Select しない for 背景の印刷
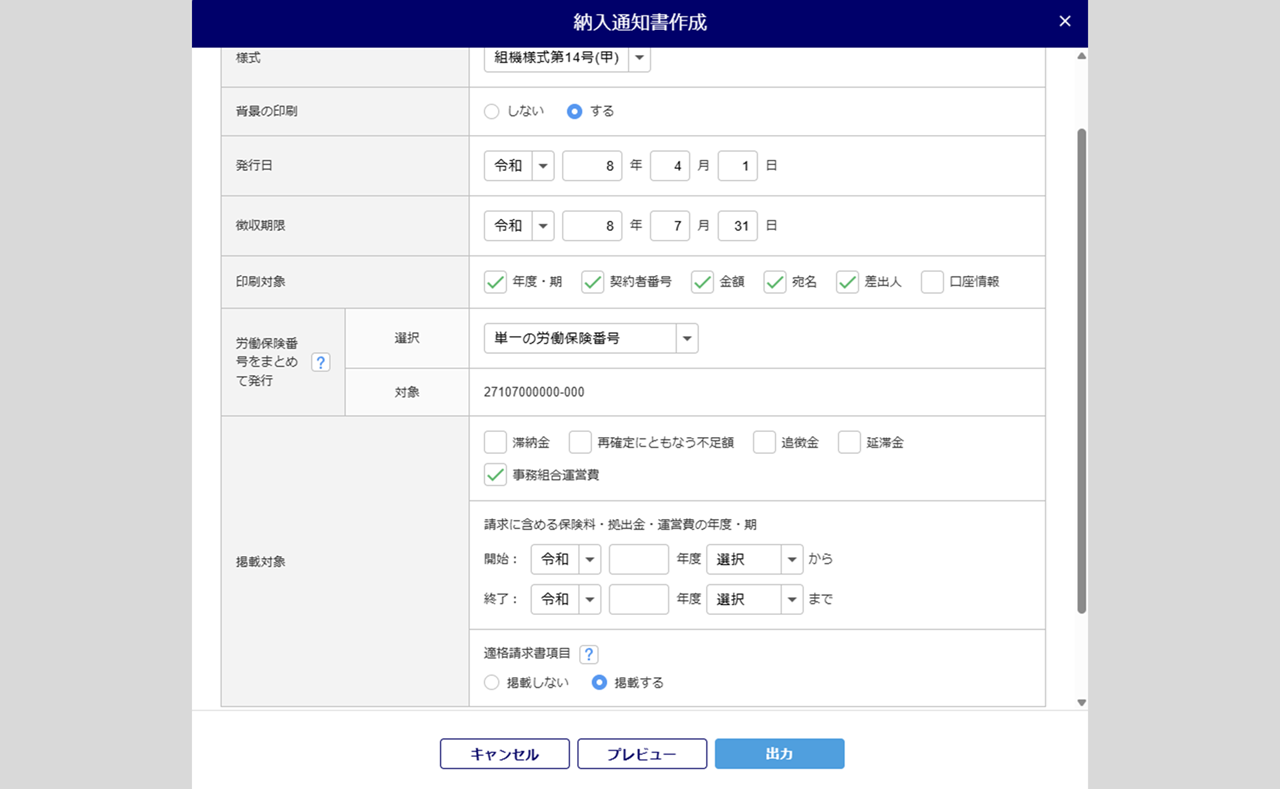This screenshot has height=789, width=1280. [x=491, y=112]
